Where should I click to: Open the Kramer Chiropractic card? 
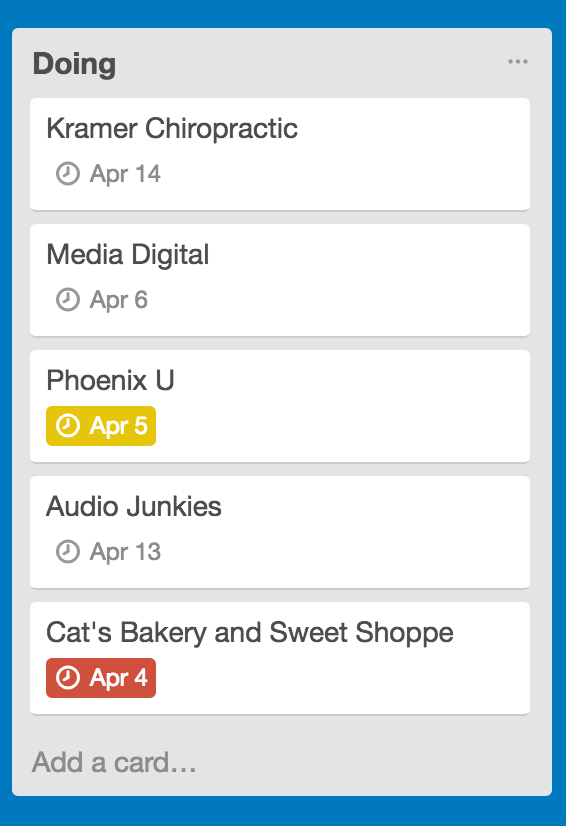[280, 154]
